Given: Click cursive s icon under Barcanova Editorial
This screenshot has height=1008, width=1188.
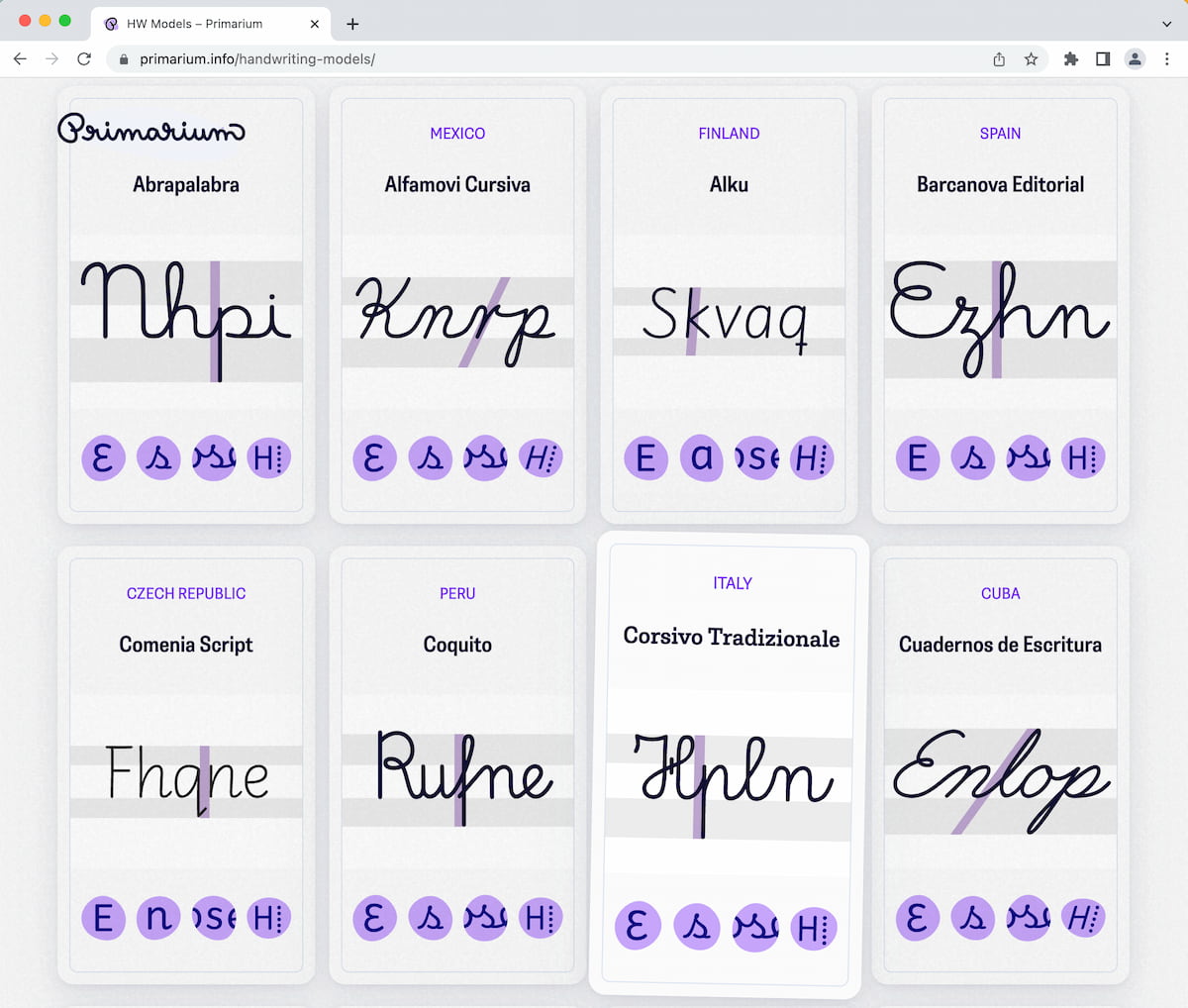Looking at the screenshot, I should pos(972,458).
